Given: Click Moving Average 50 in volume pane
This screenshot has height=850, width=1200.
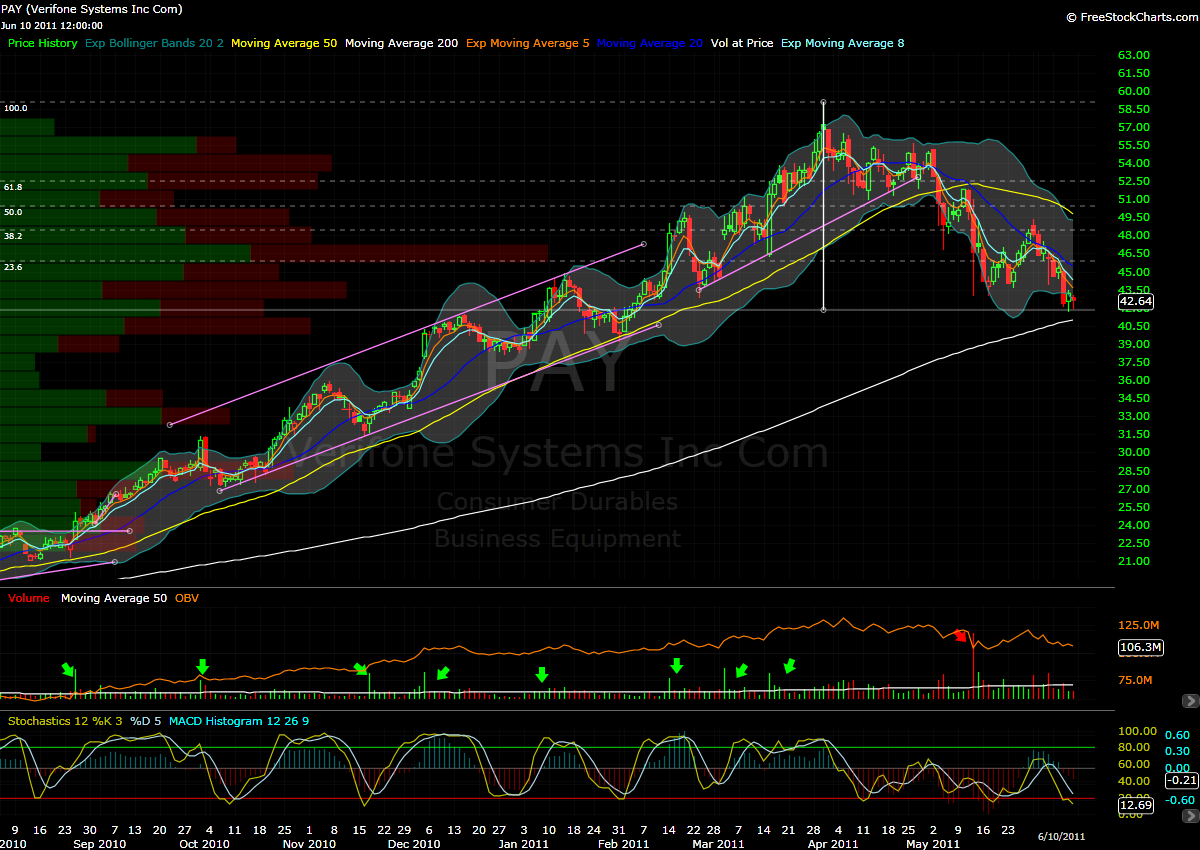Looking at the screenshot, I should click(114, 598).
